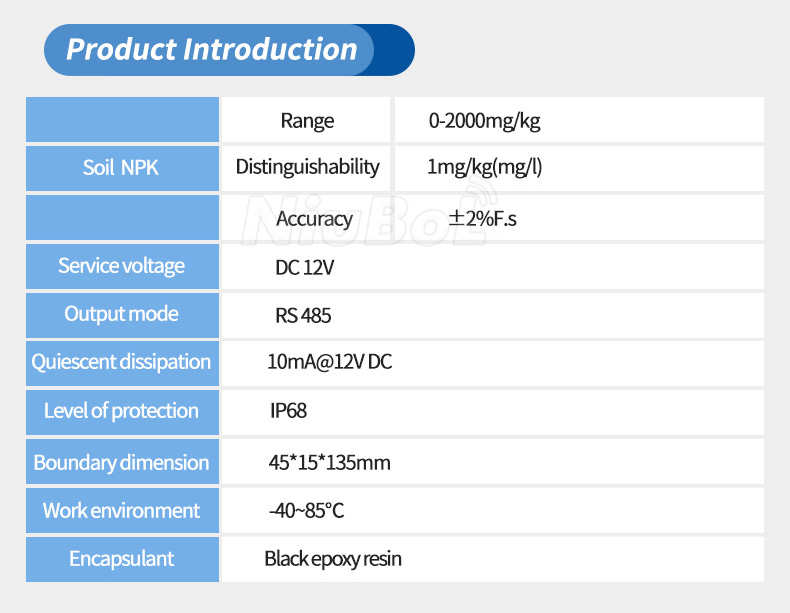This screenshot has width=790, height=613.
Task: Click the Accuracy label cell
Action: click(x=314, y=218)
